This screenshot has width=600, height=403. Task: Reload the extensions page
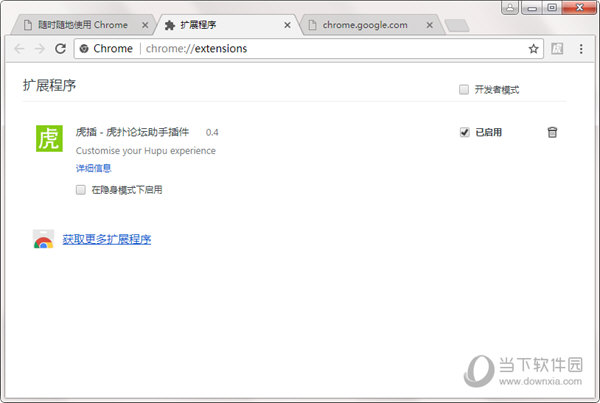60,49
